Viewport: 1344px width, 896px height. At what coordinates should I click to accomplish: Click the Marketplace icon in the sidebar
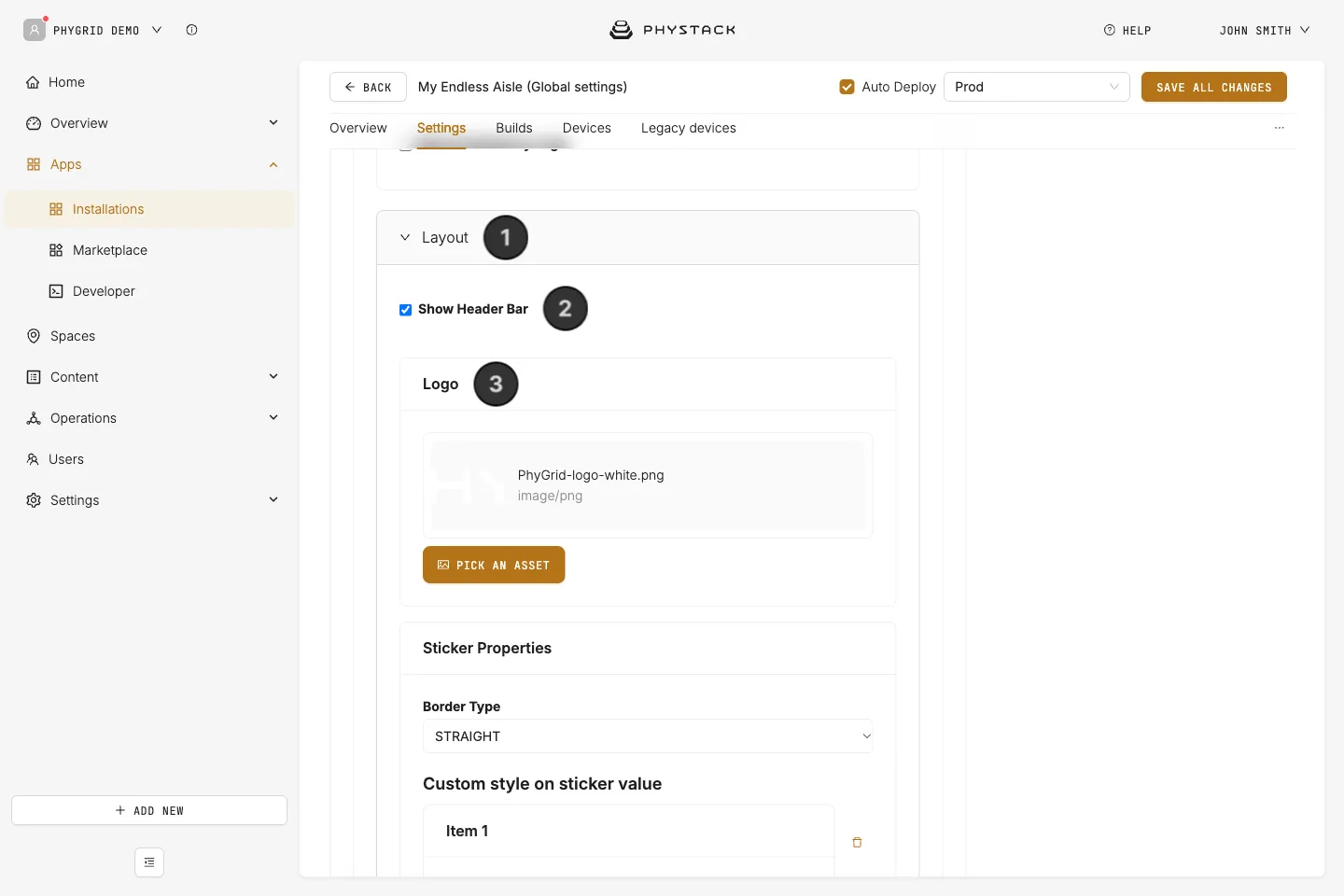[x=56, y=250]
